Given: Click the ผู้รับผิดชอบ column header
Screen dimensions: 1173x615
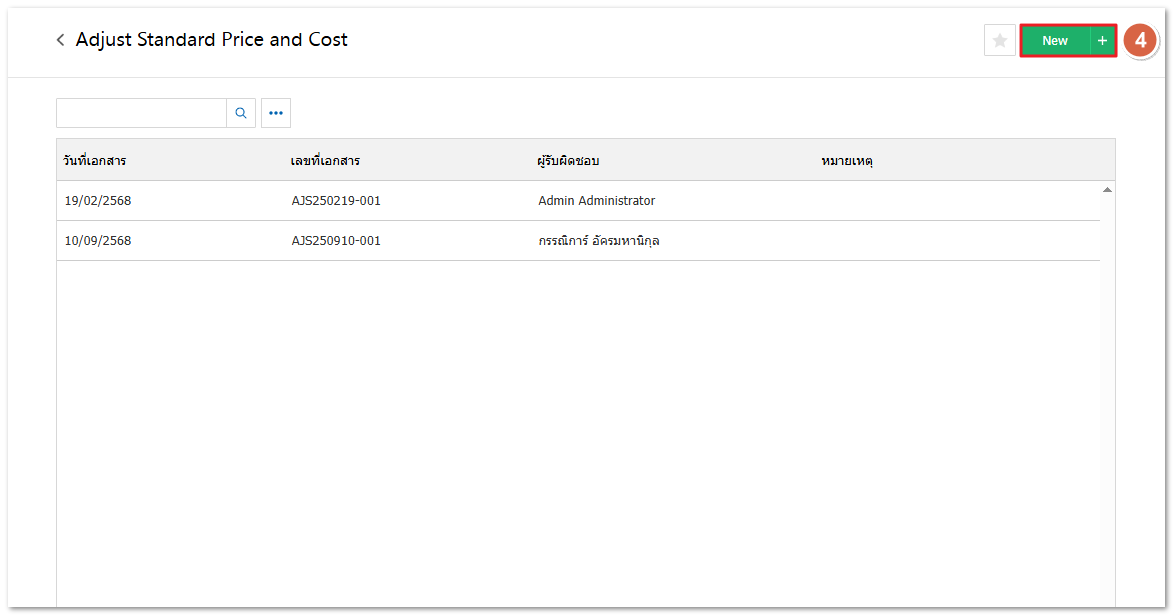Looking at the screenshot, I should pyautogui.click(x=568, y=160).
